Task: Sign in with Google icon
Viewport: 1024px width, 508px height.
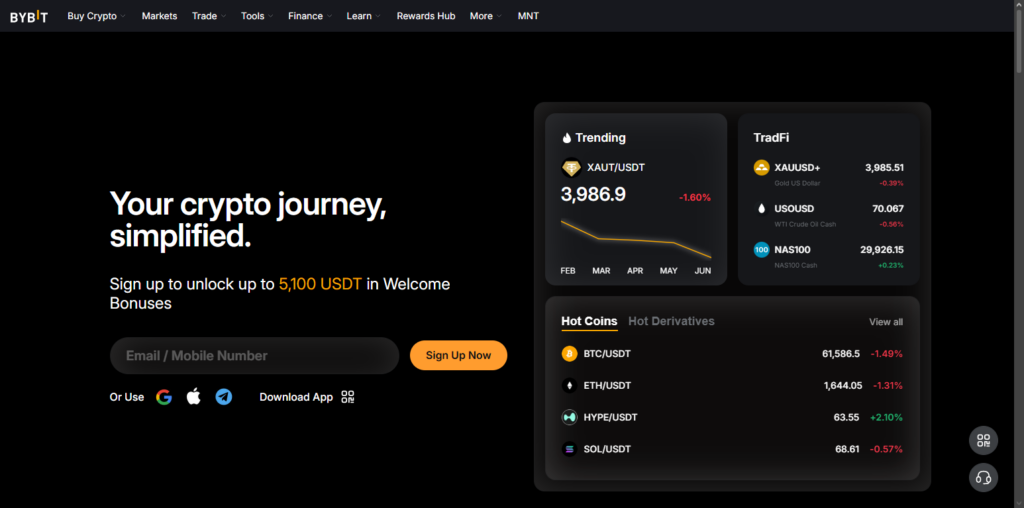Action: (x=164, y=397)
